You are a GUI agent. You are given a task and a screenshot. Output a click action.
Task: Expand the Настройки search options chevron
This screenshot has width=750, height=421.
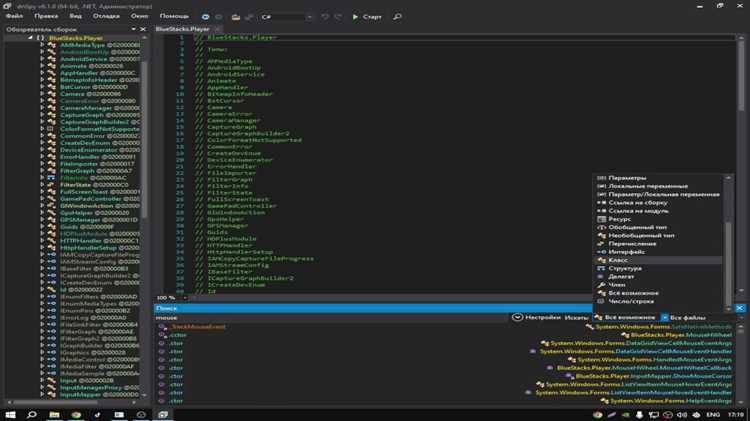(517, 317)
